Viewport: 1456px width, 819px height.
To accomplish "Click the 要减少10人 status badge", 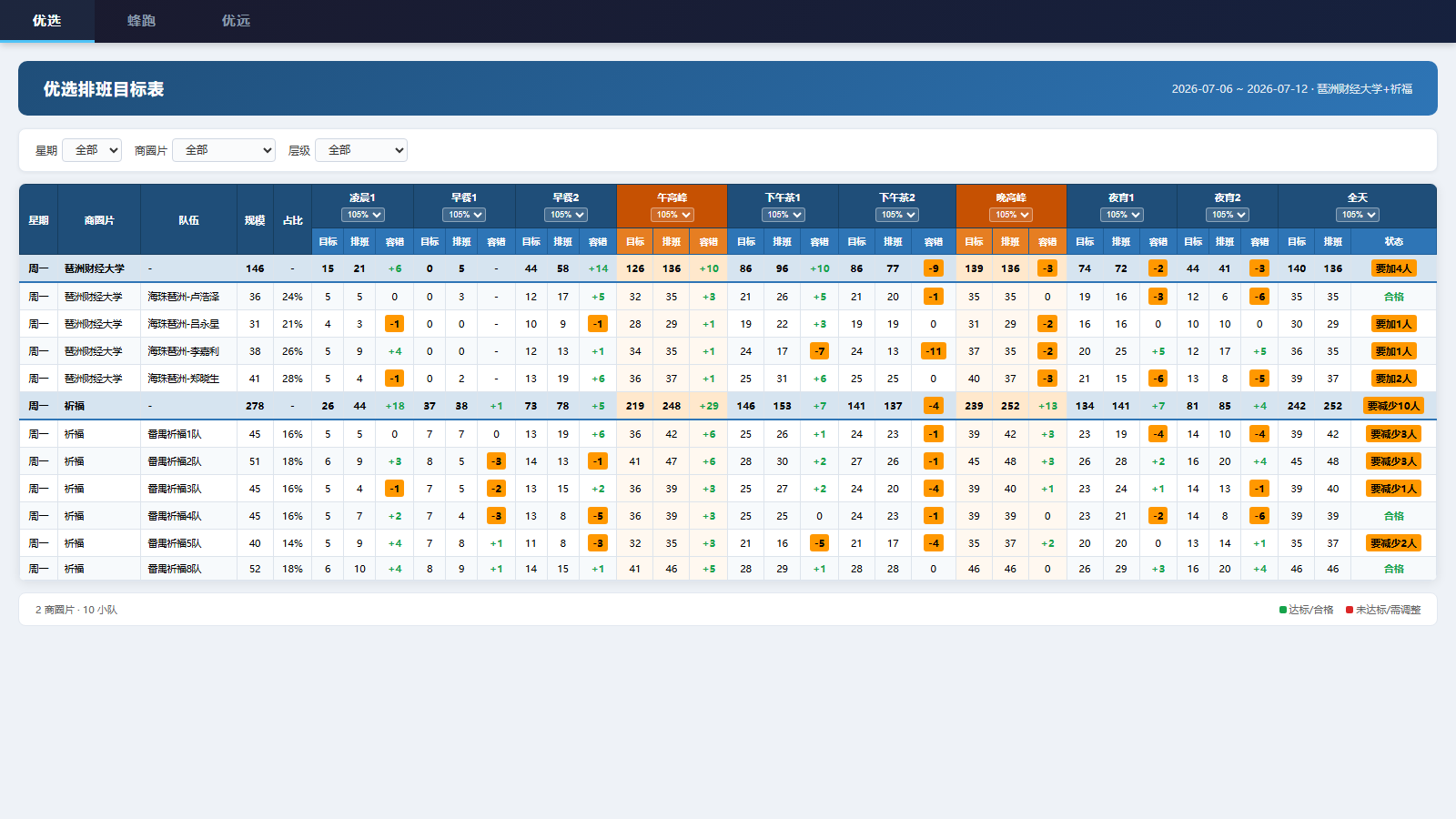I will click(1393, 406).
